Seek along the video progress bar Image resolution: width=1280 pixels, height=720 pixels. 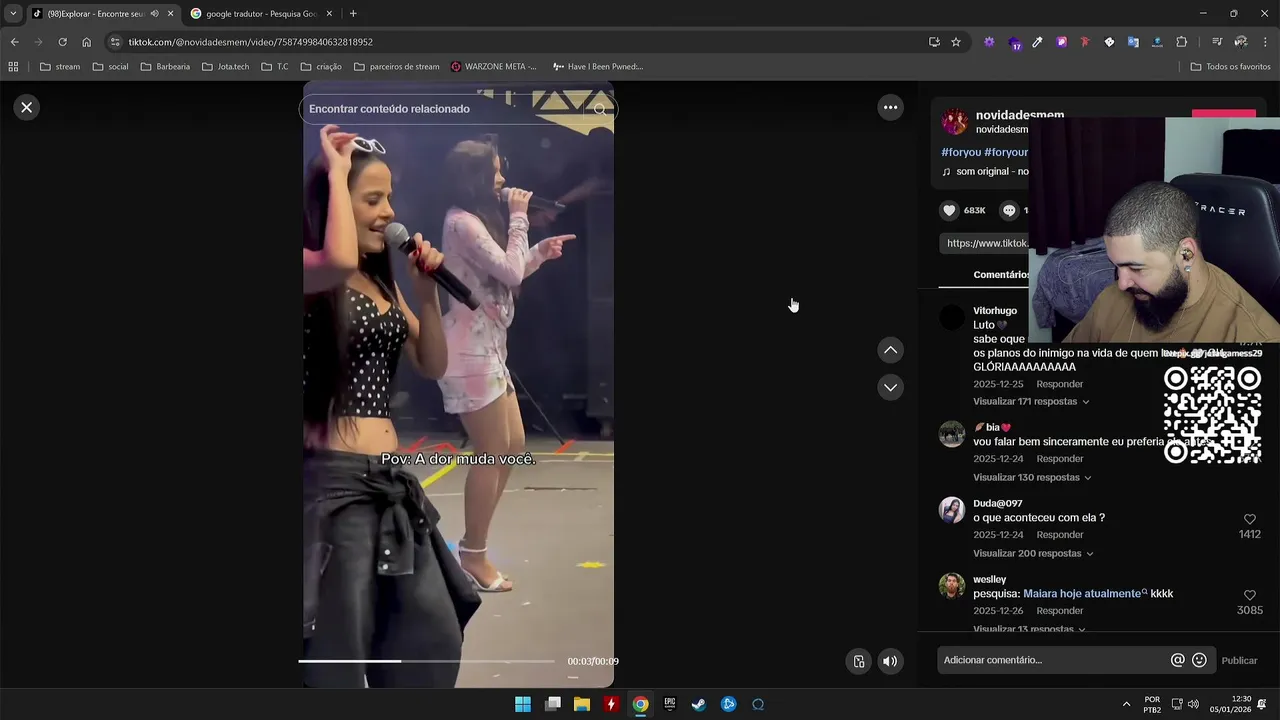[426, 661]
